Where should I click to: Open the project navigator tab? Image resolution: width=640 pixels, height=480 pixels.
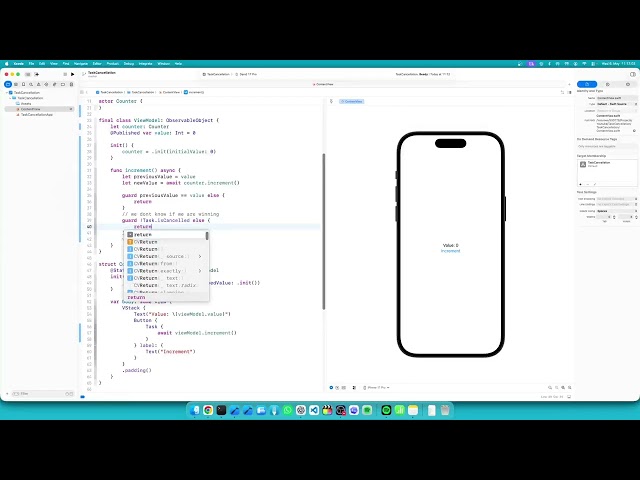tap(8, 84)
